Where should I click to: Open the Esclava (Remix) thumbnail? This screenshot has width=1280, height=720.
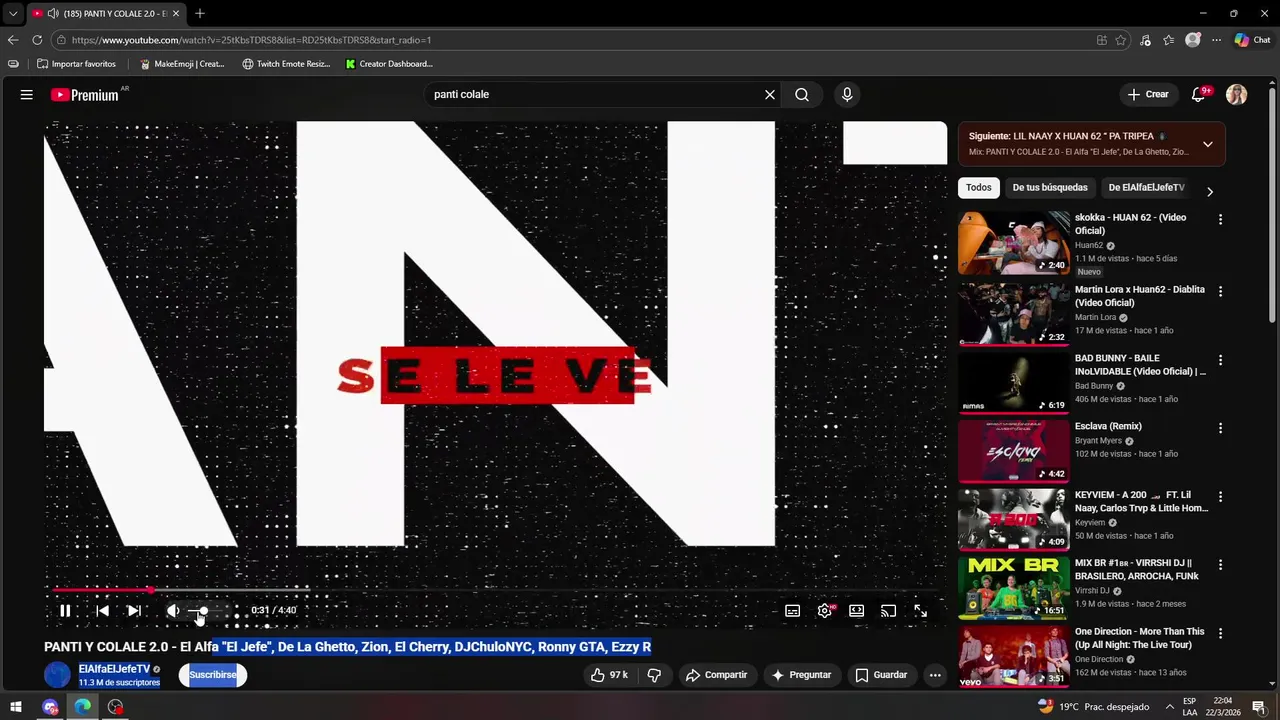(x=1014, y=450)
